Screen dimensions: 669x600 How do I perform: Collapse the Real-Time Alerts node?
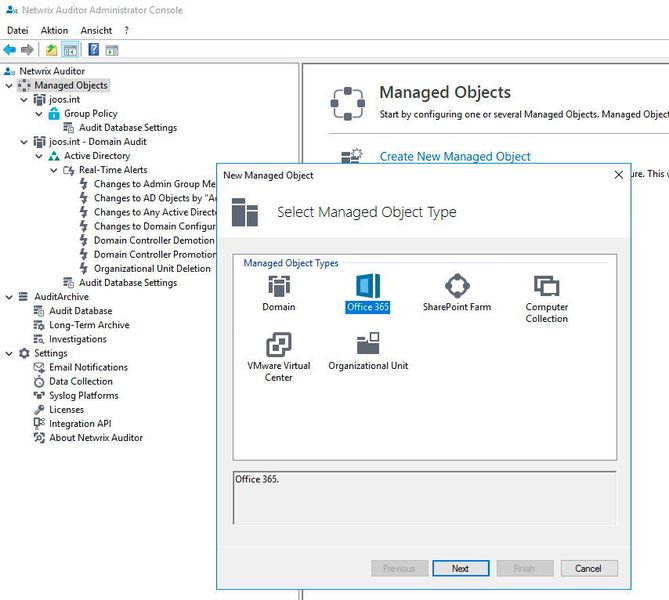click(x=54, y=170)
